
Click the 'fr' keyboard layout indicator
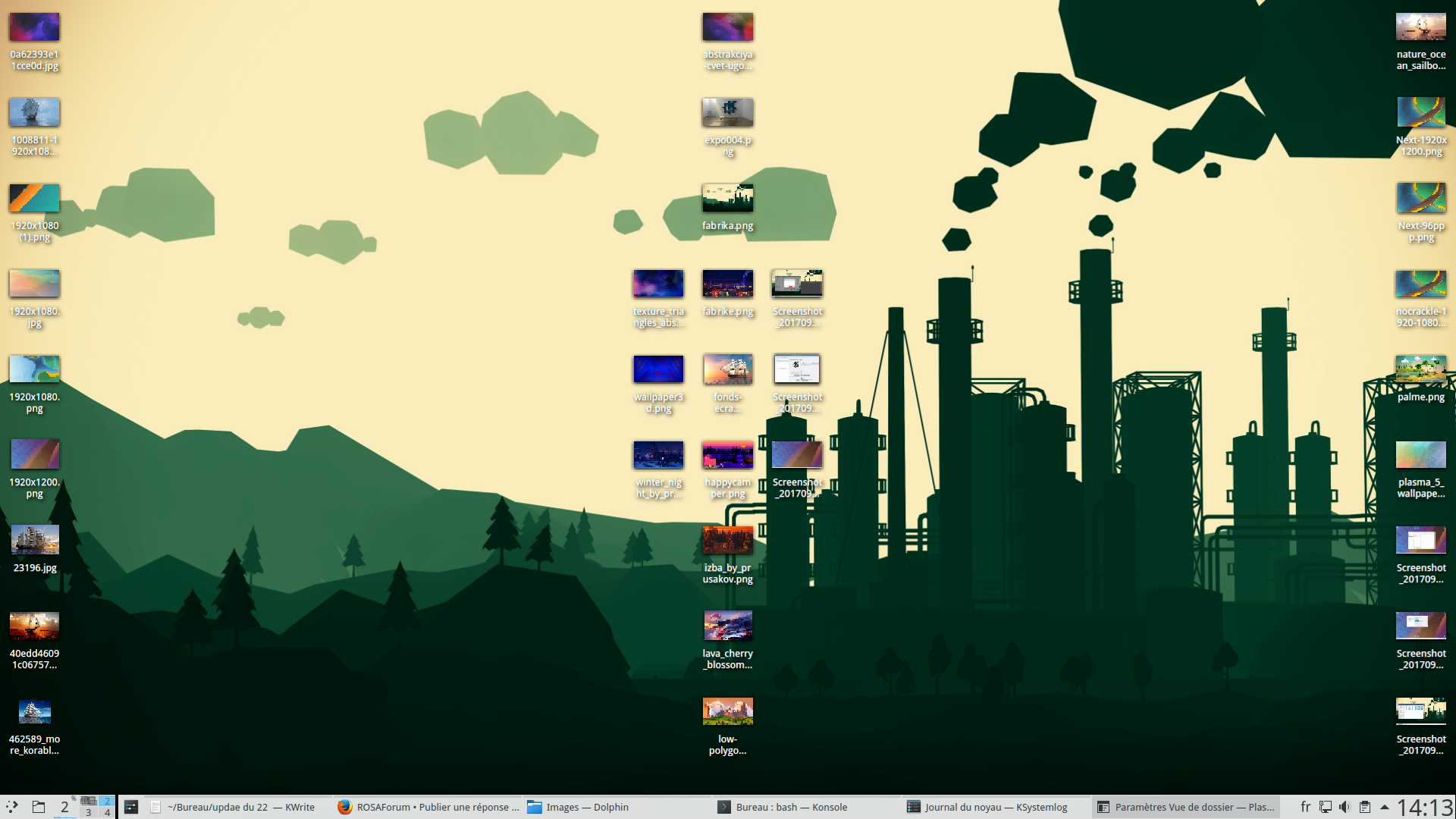(1305, 807)
